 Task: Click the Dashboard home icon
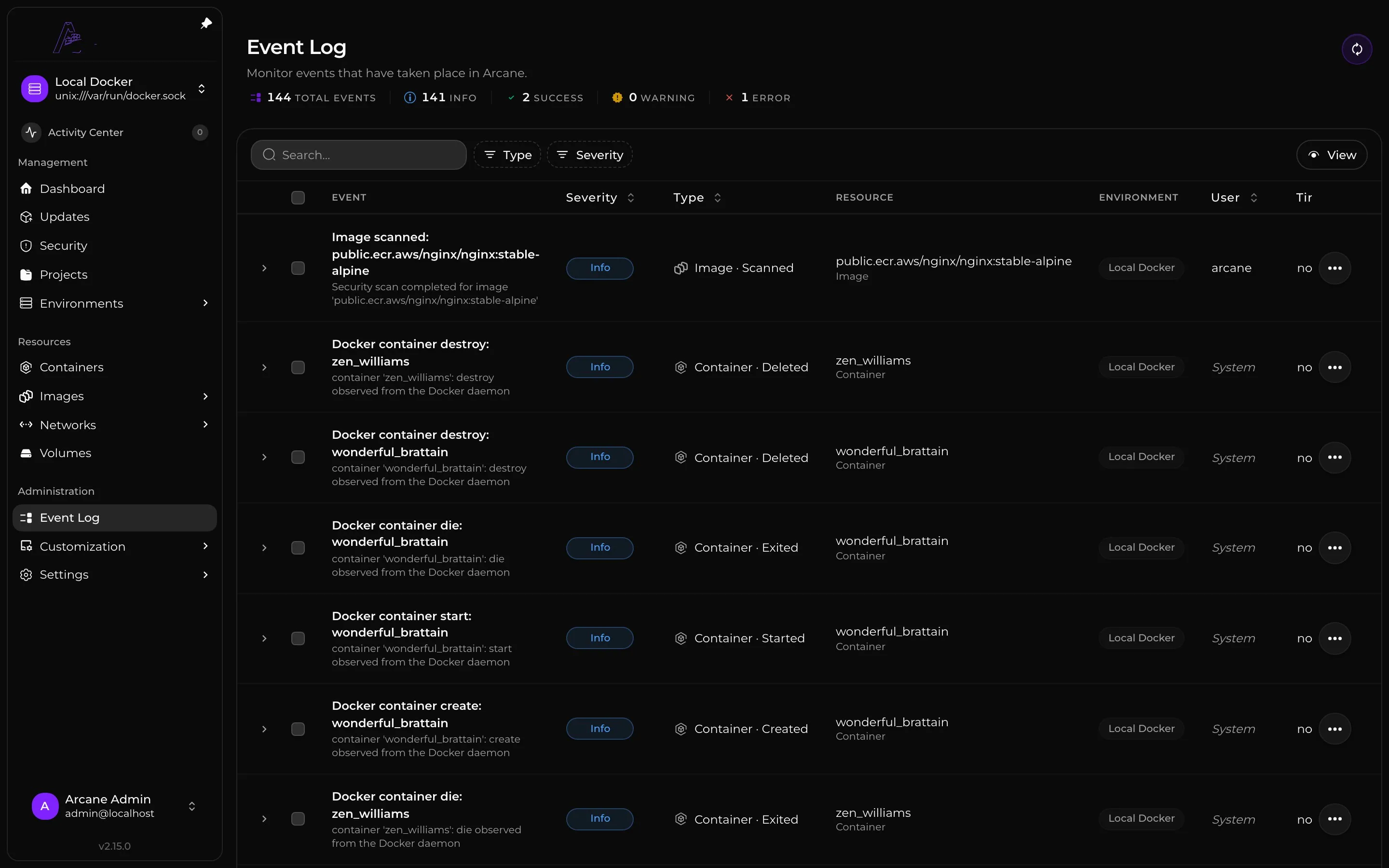26,188
